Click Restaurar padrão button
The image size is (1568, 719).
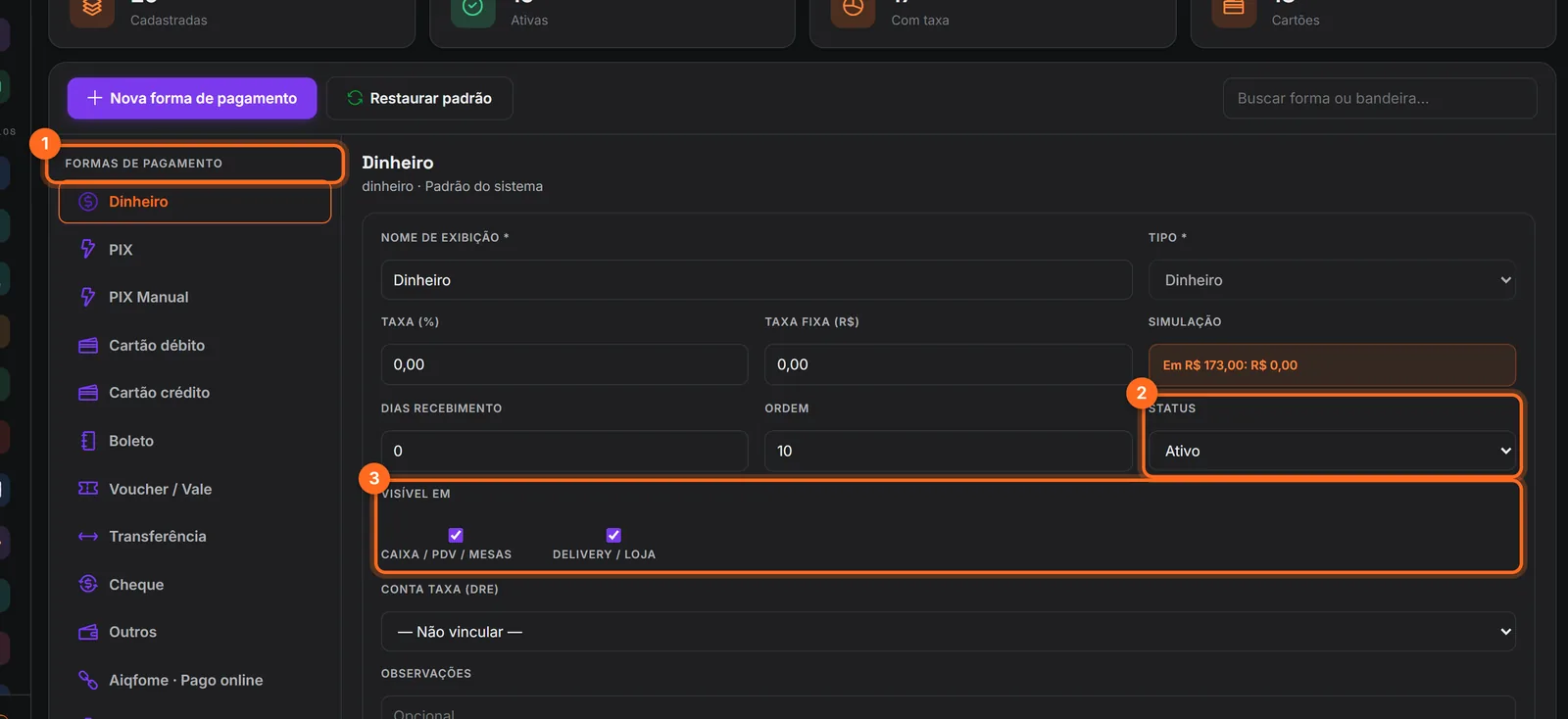point(419,98)
